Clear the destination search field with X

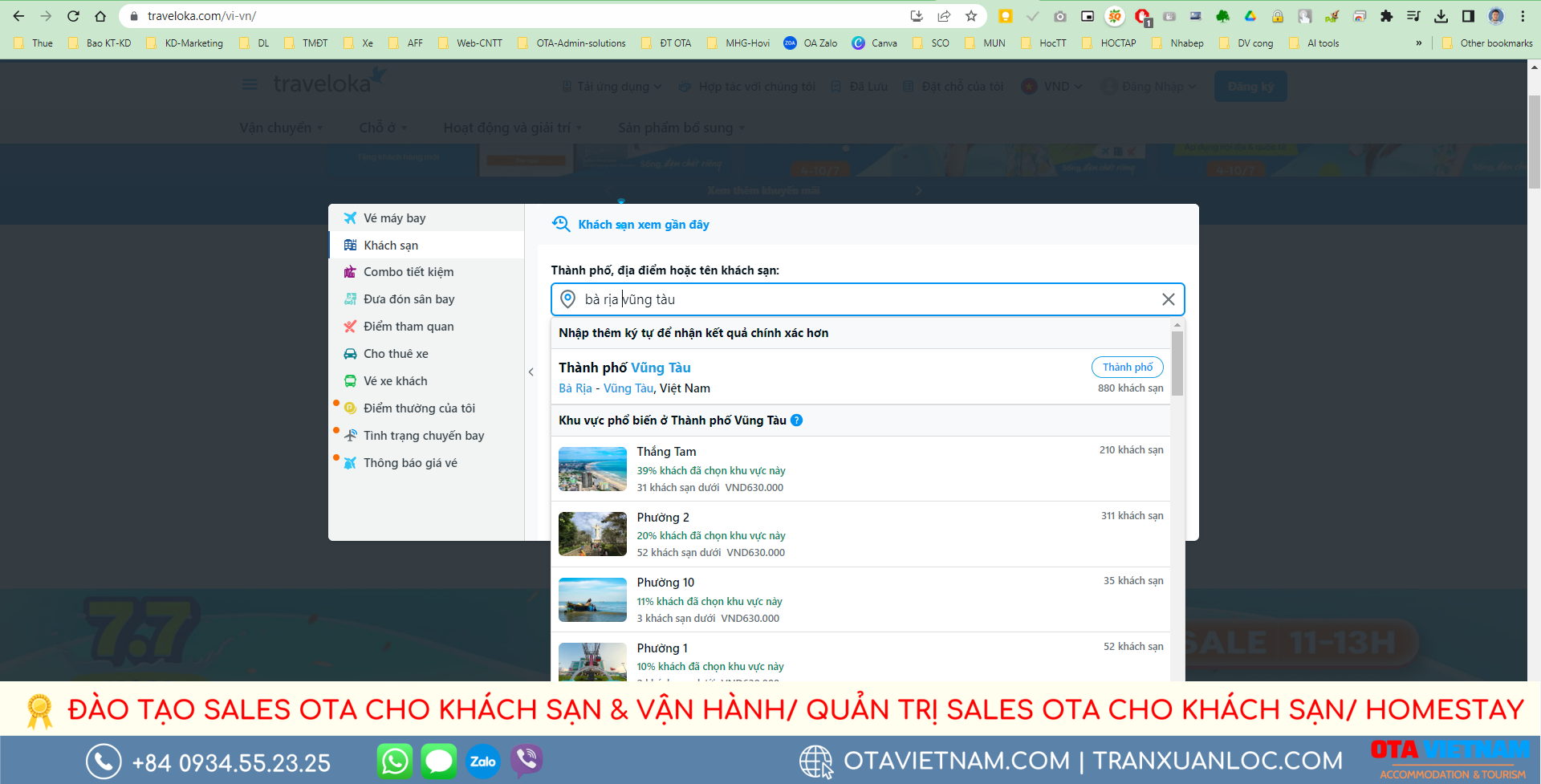(1168, 299)
